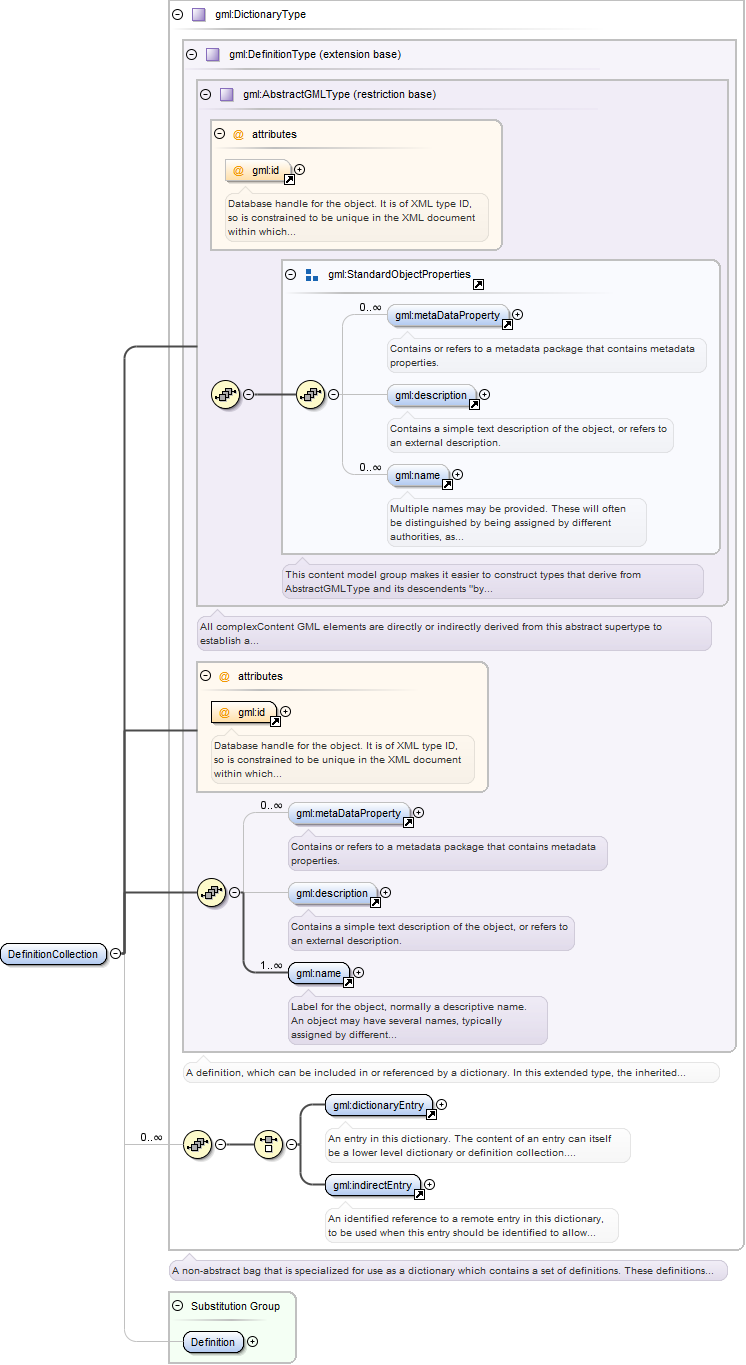Follow the link arrow on gml:metaDataProperty in StandardObjectProperties
The width and height of the screenshot is (746, 1365).
point(507,324)
